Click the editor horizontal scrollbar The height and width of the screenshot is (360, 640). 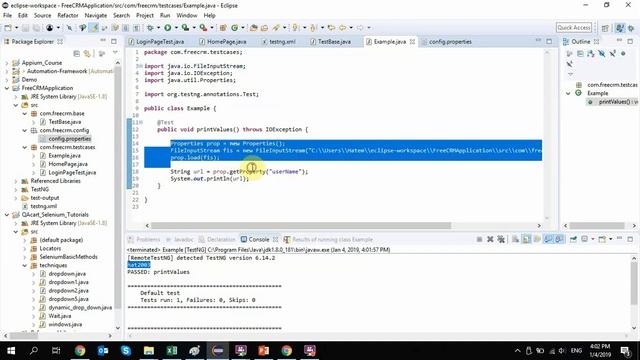click(301, 226)
